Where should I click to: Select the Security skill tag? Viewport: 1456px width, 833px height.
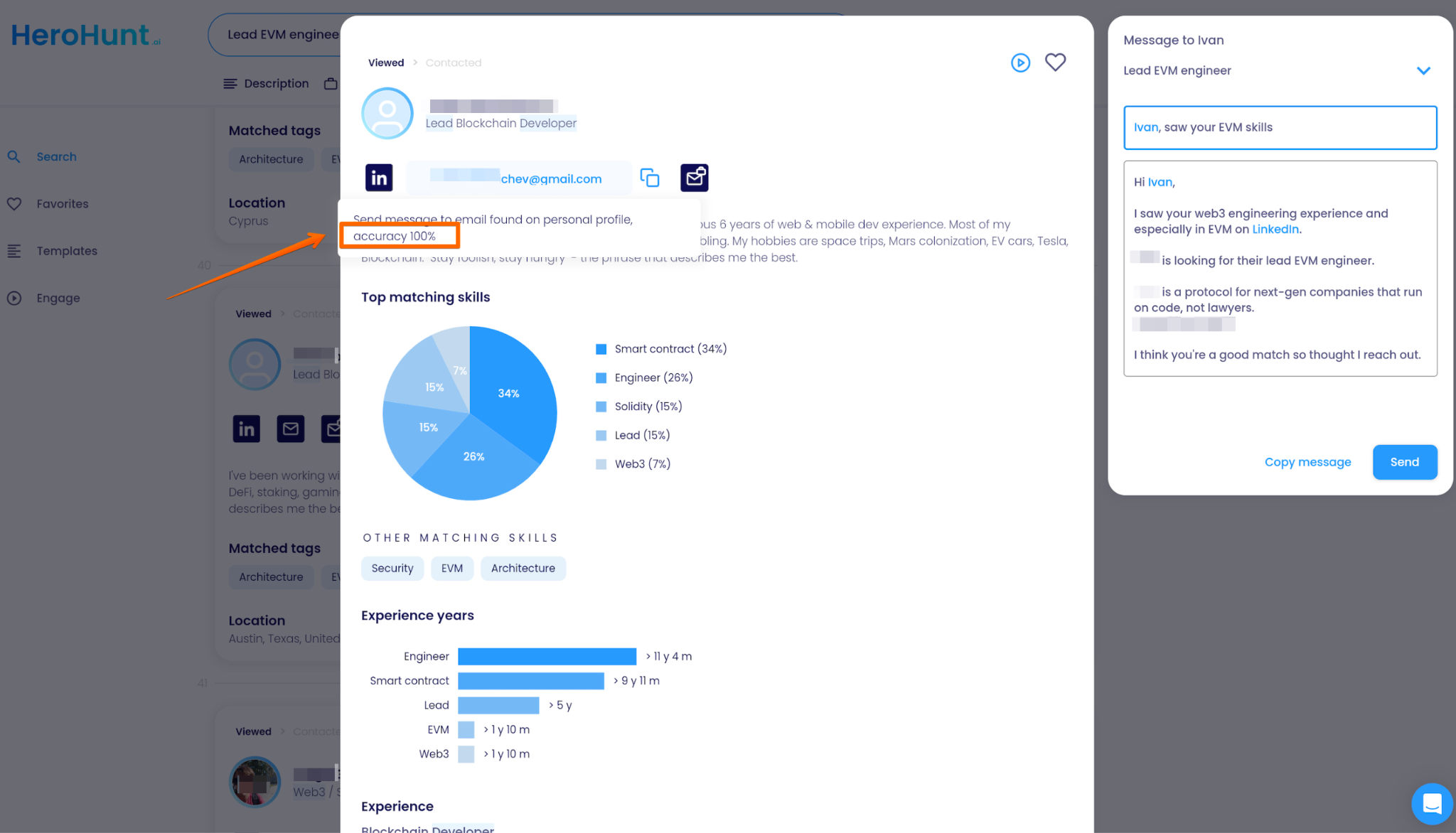pyautogui.click(x=392, y=569)
